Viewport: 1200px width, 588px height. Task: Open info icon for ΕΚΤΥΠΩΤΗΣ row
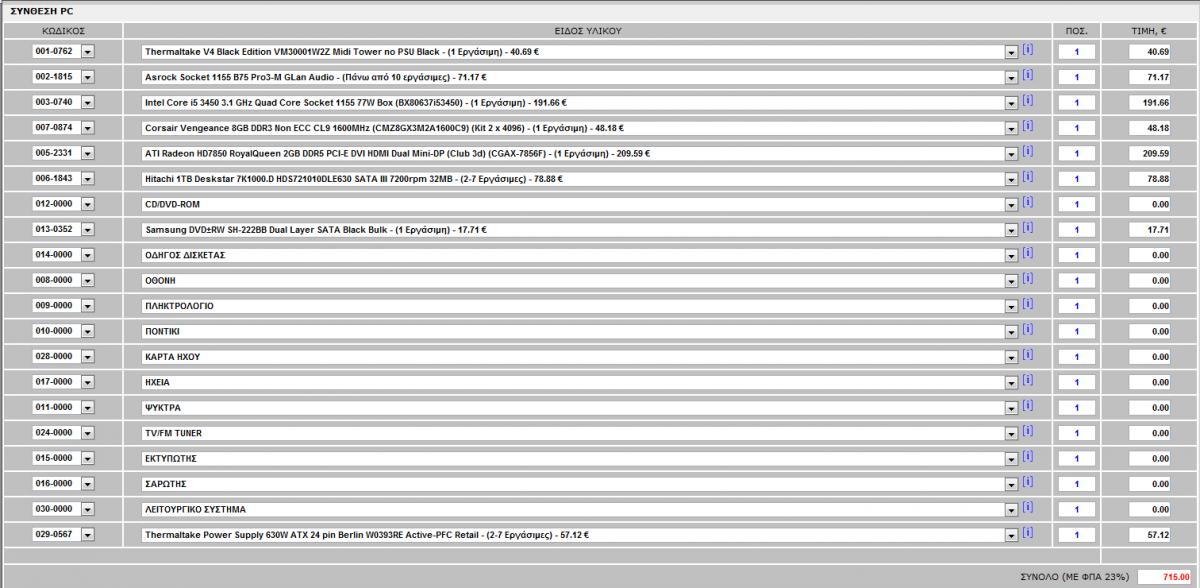click(x=1027, y=456)
